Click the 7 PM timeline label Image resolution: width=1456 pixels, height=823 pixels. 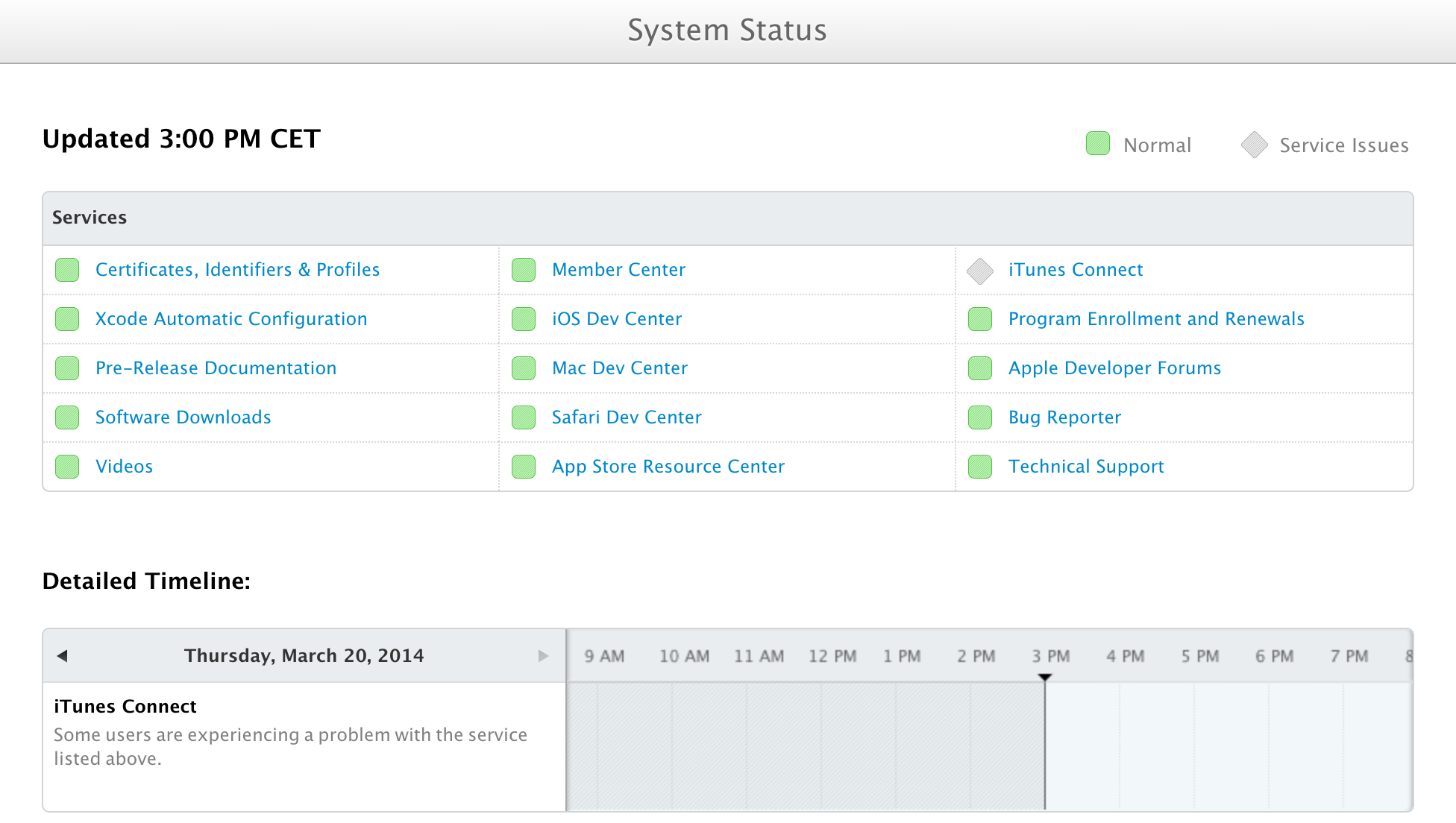(x=1349, y=656)
